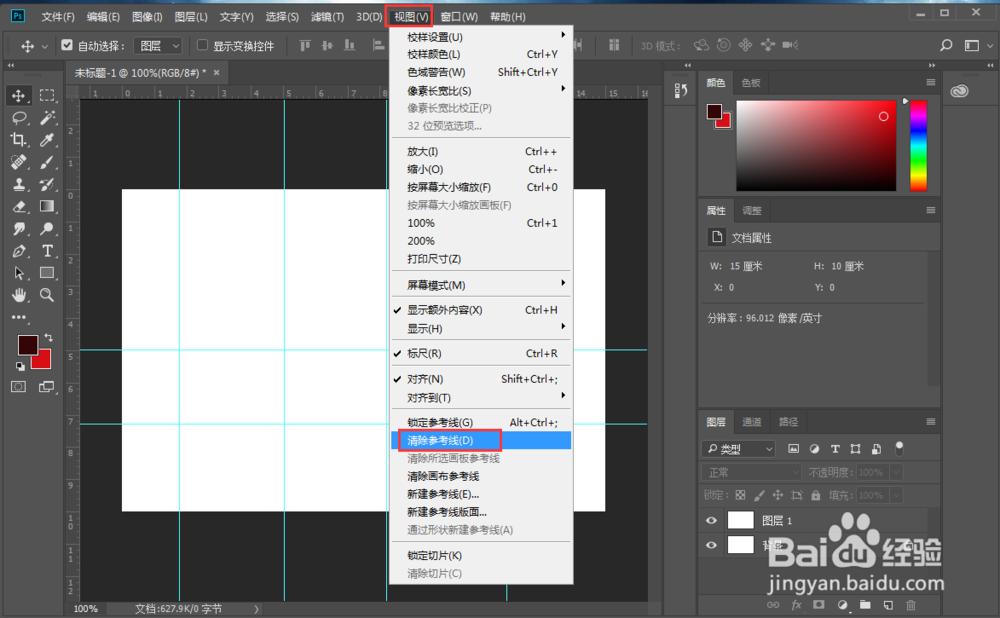Viewport: 1000px width, 618px height.
Task: Select the Lasso tool
Action: 18,118
